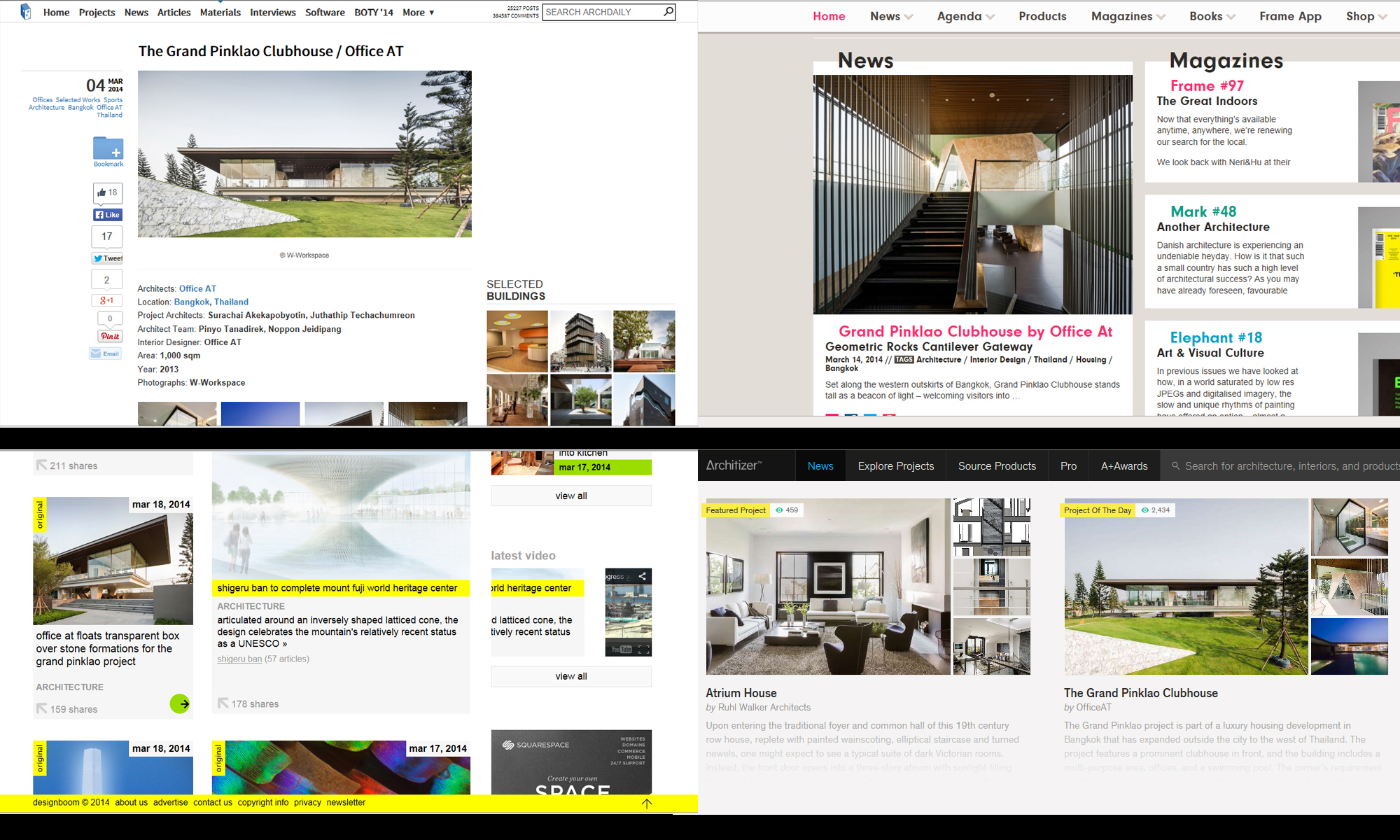Click the green arrow on grand pinklao card
Viewport: 1400px width, 840px height.
pyautogui.click(x=180, y=703)
